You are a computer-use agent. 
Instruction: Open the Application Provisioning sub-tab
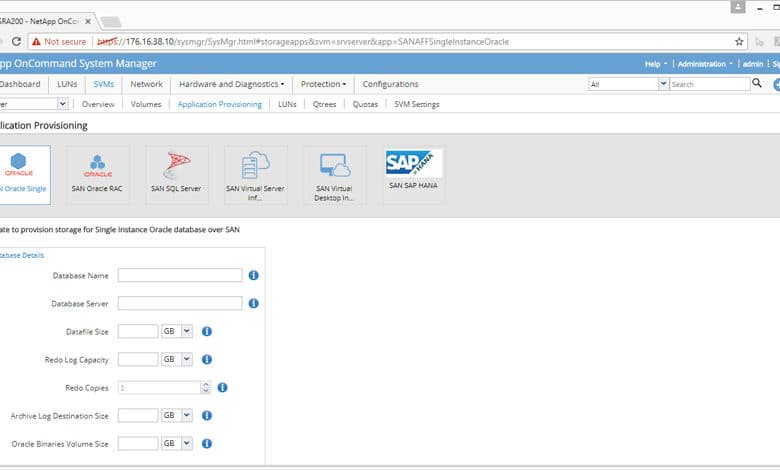coord(219,104)
